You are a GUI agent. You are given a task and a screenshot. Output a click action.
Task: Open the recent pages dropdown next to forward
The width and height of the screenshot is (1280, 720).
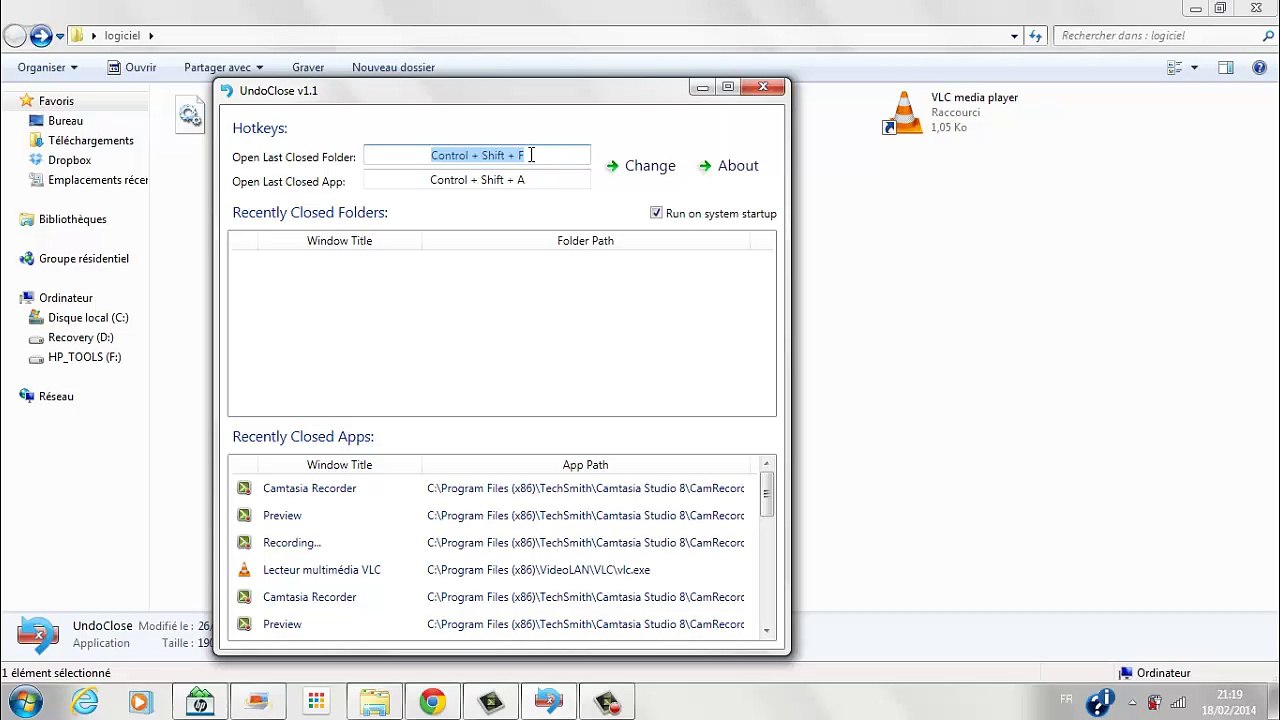(60, 36)
